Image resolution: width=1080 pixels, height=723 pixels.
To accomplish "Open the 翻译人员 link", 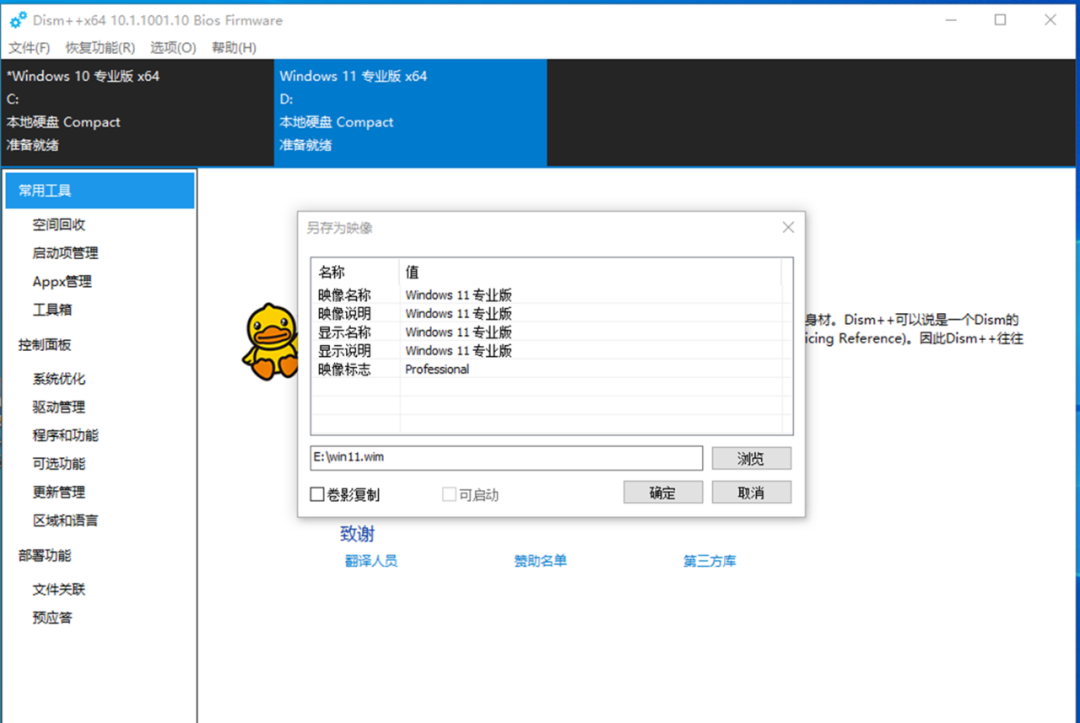I will click(x=371, y=561).
